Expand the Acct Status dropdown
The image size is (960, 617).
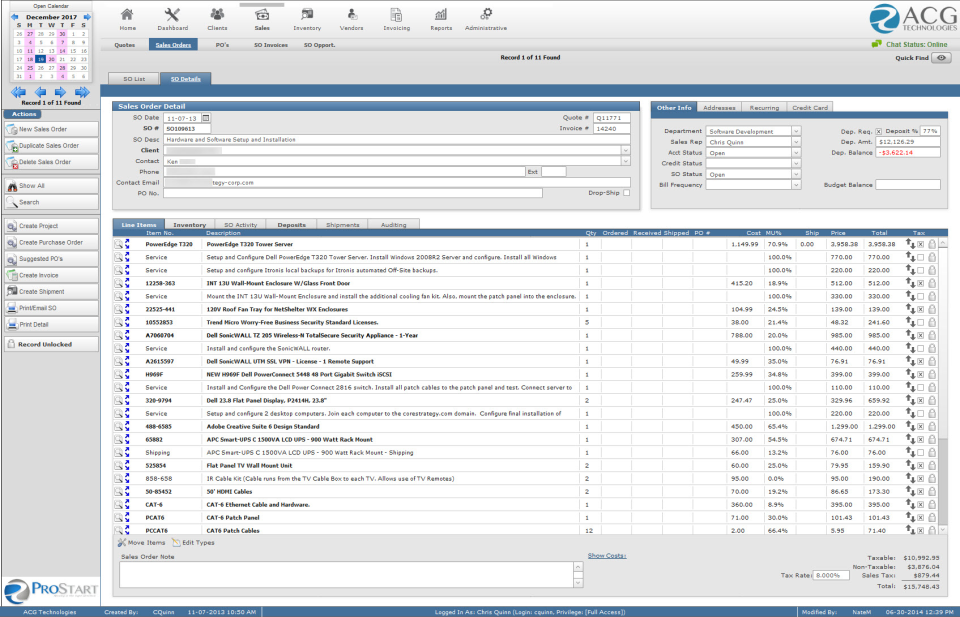(x=796, y=152)
